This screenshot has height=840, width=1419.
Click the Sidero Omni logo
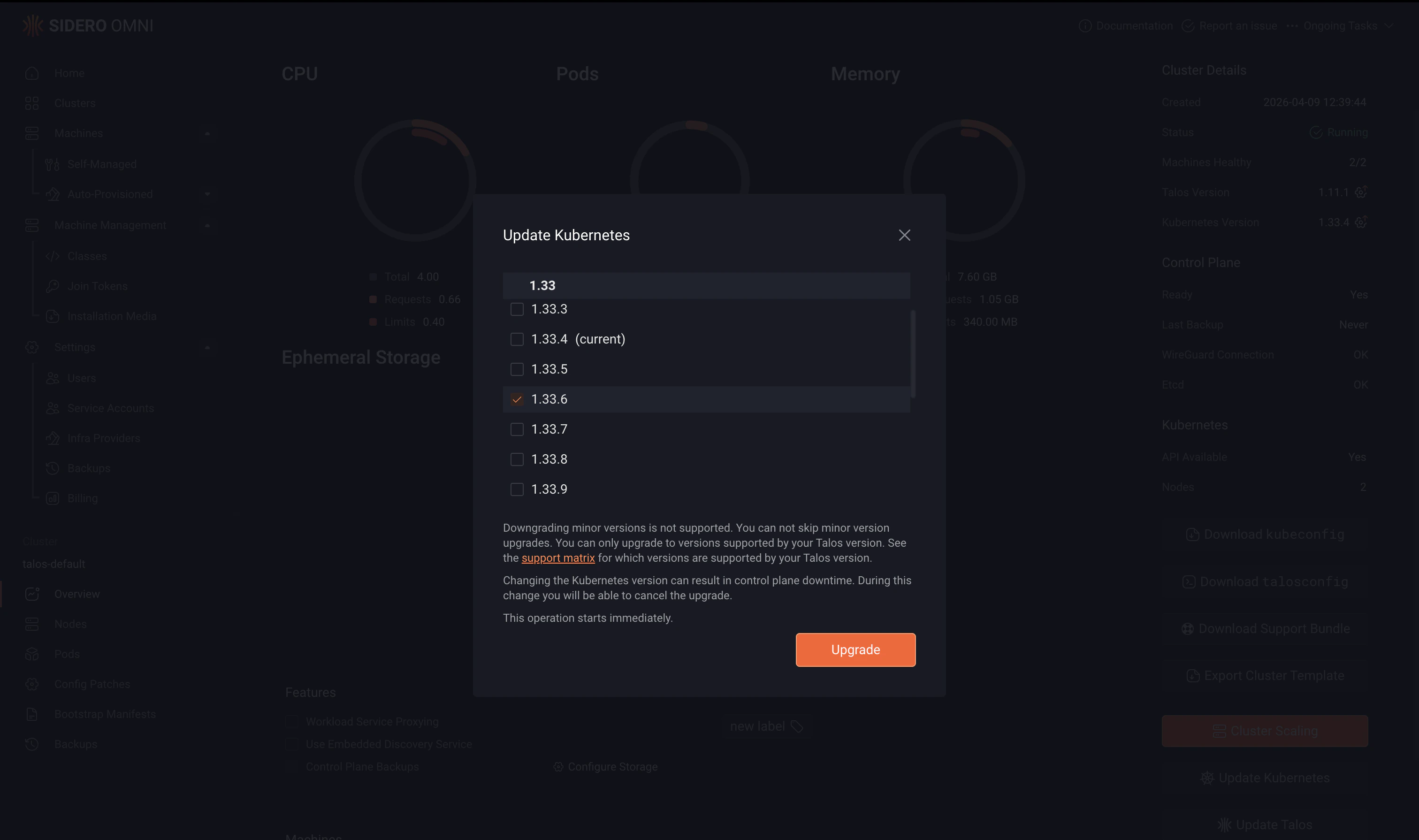pyautogui.click(x=88, y=25)
